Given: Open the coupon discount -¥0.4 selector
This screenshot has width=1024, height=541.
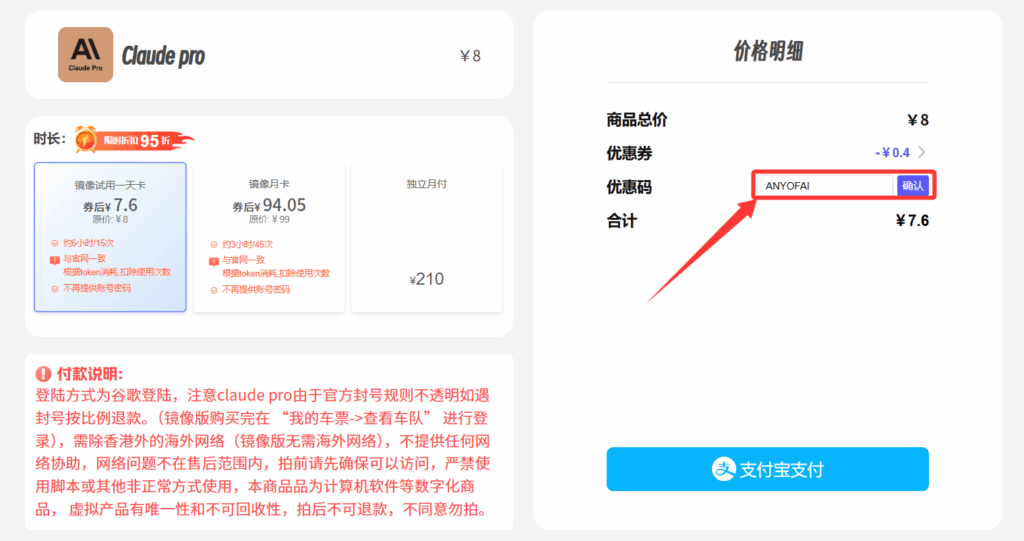Looking at the screenshot, I should (x=892, y=153).
